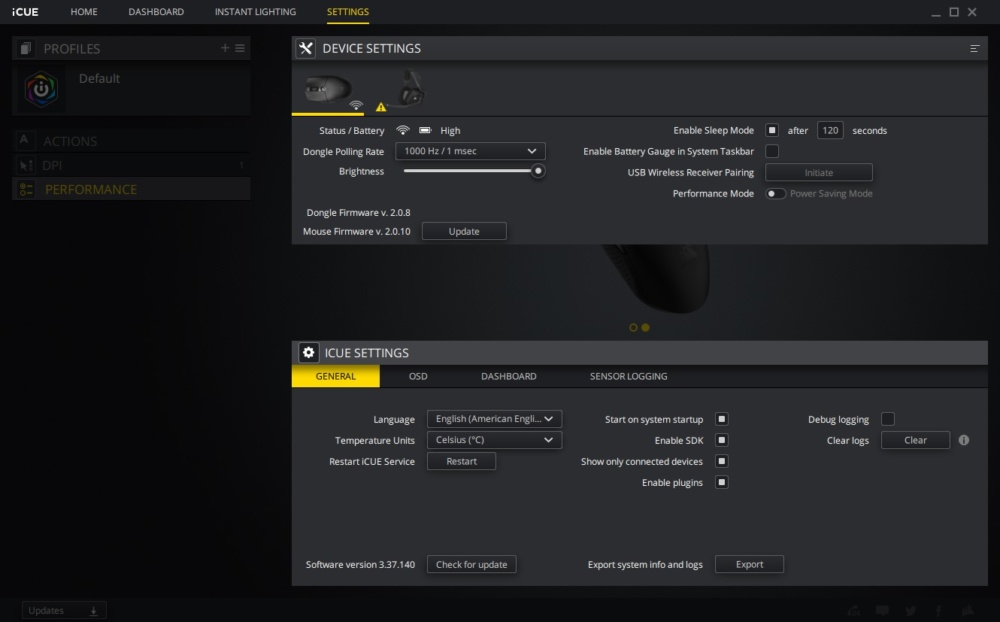Select the Default profile icon
The height and width of the screenshot is (622, 1000).
41,89
